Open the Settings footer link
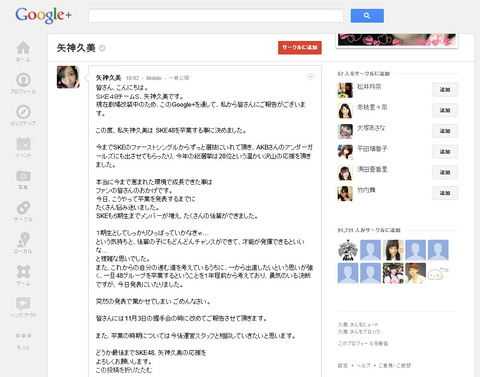 (343, 365)
